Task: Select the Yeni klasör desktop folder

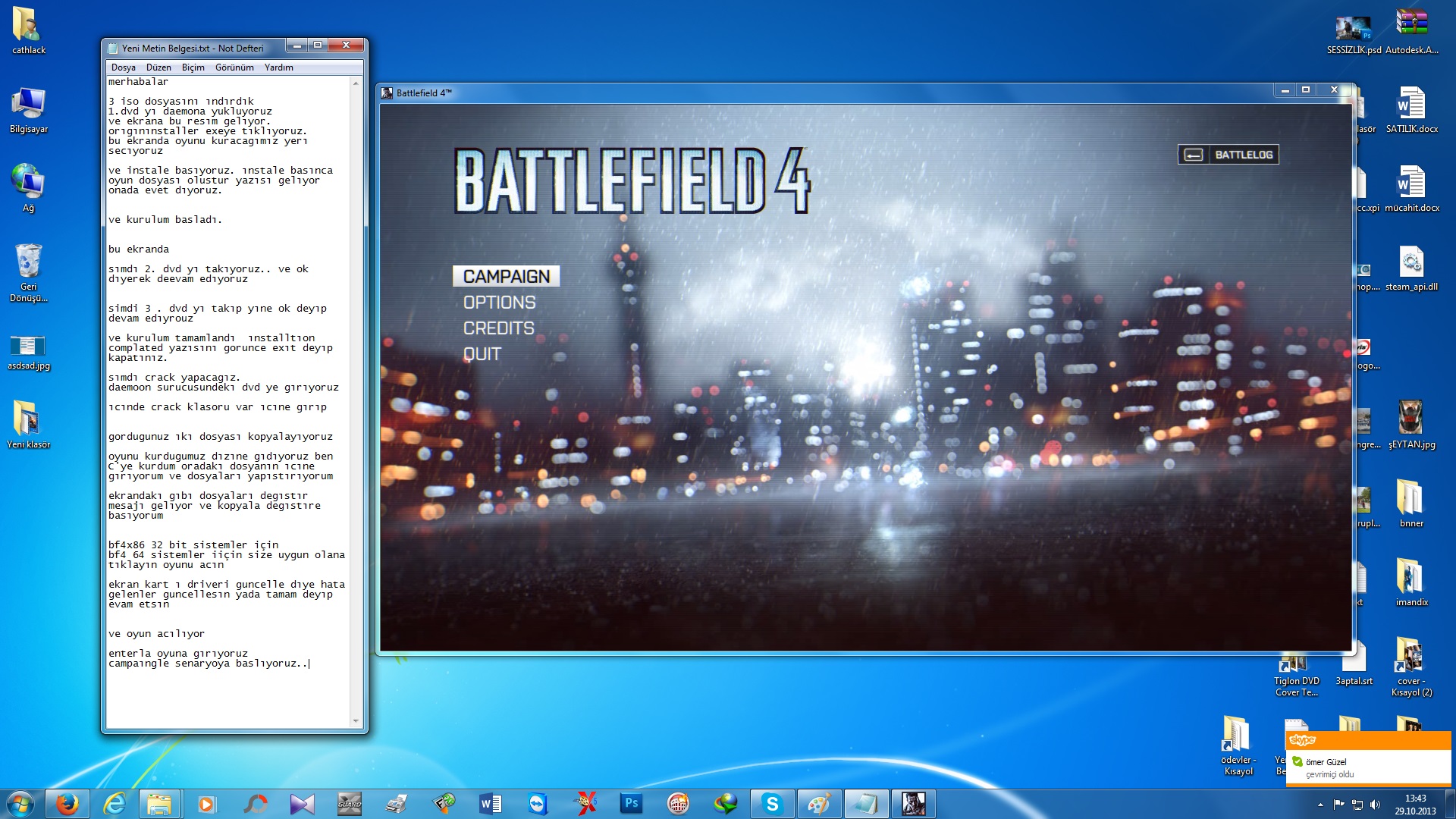Action: 28,425
